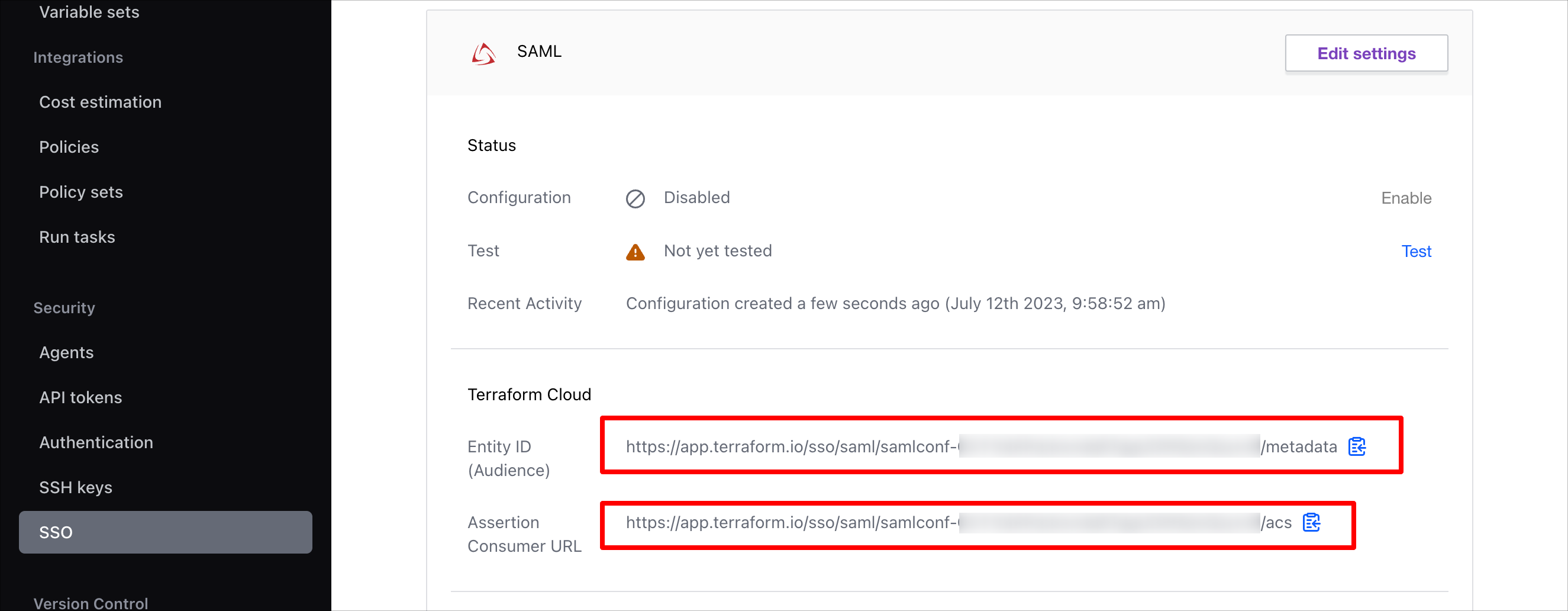Click the Entity ID (Audience) label

pyautogui.click(x=508, y=458)
